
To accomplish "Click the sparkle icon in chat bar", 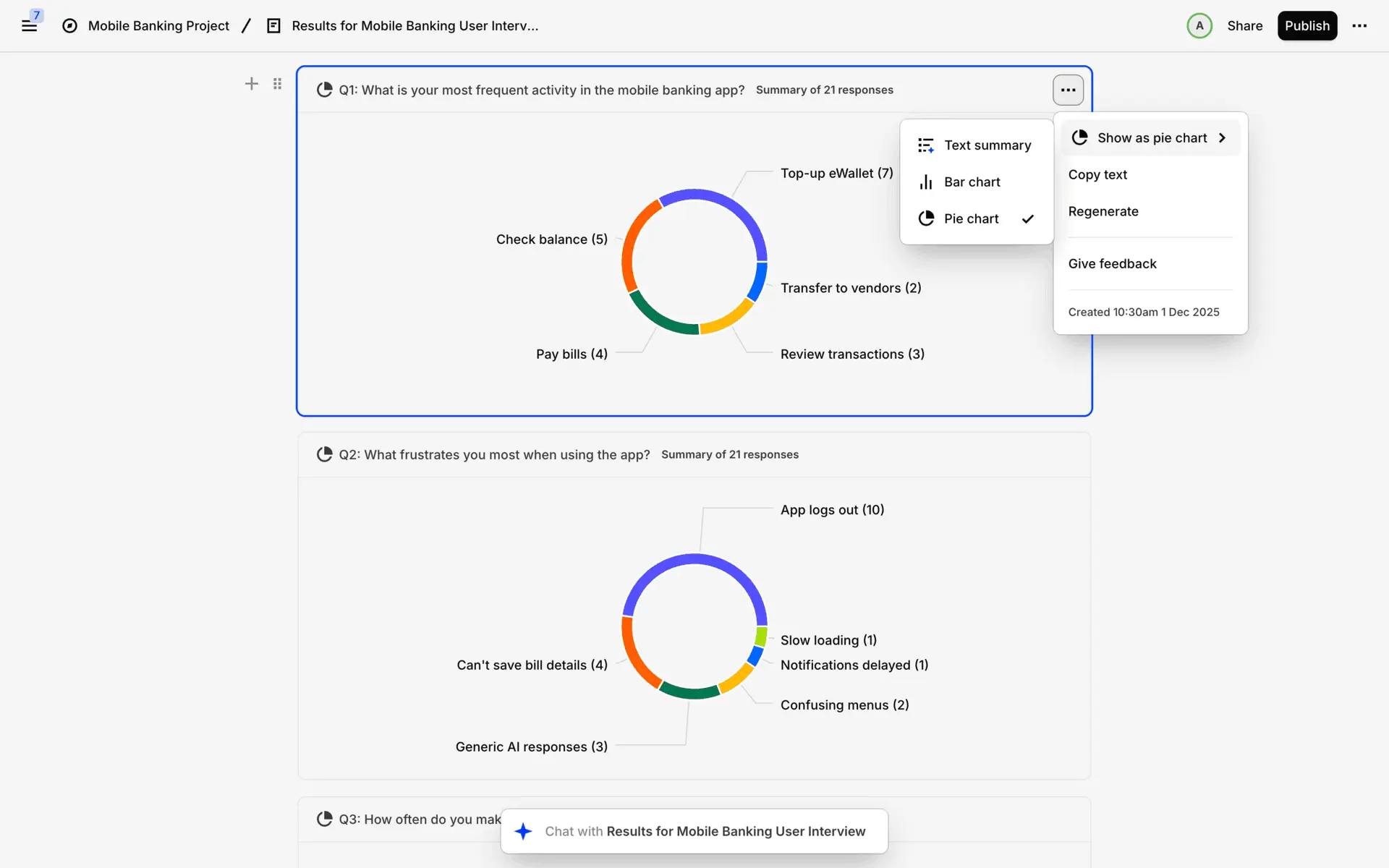I will coord(523,831).
